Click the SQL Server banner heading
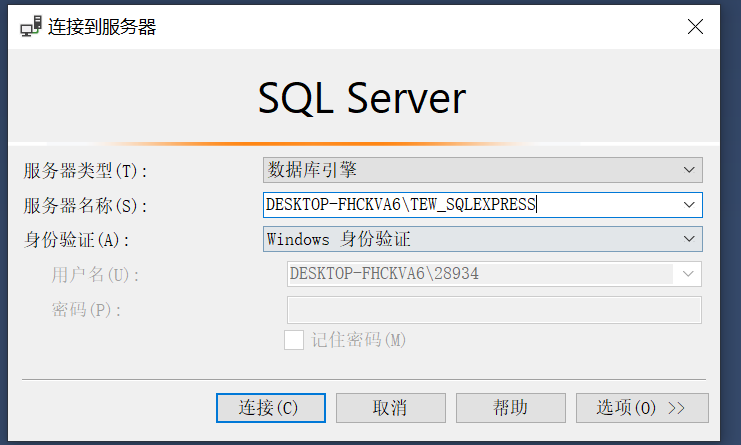This screenshot has height=445, width=741. coord(362,99)
